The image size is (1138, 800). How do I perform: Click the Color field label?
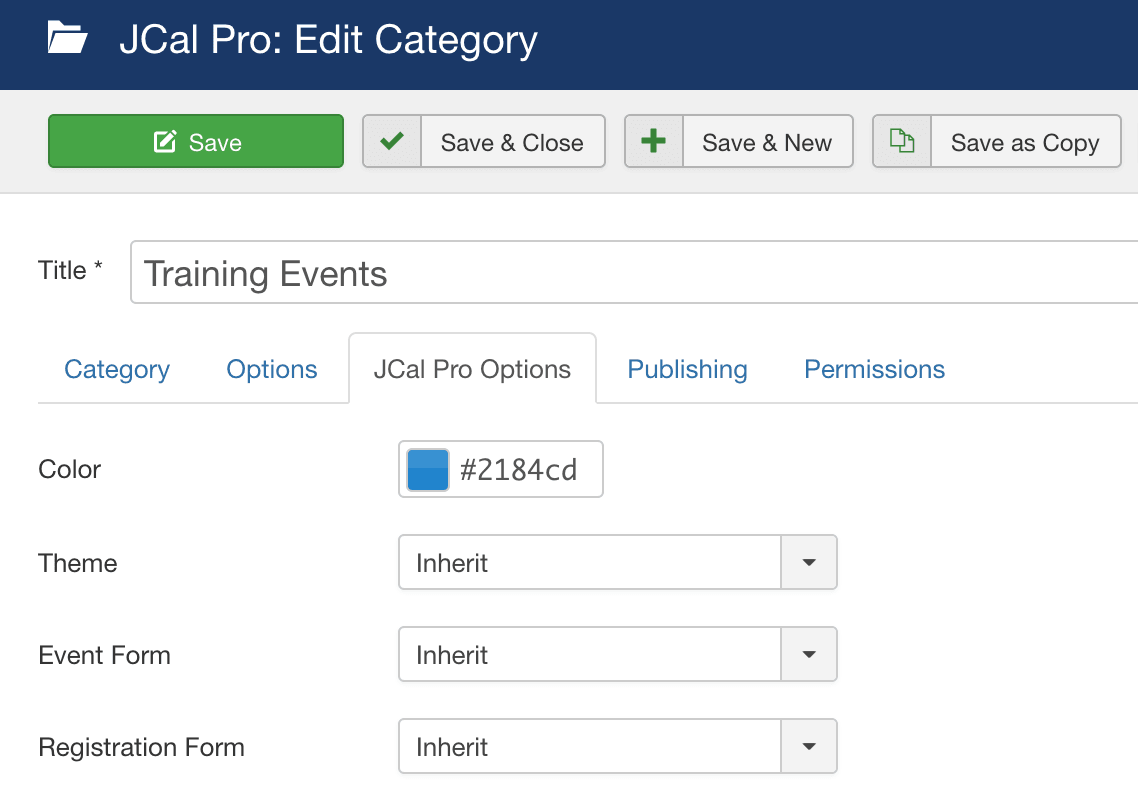click(70, 470)
